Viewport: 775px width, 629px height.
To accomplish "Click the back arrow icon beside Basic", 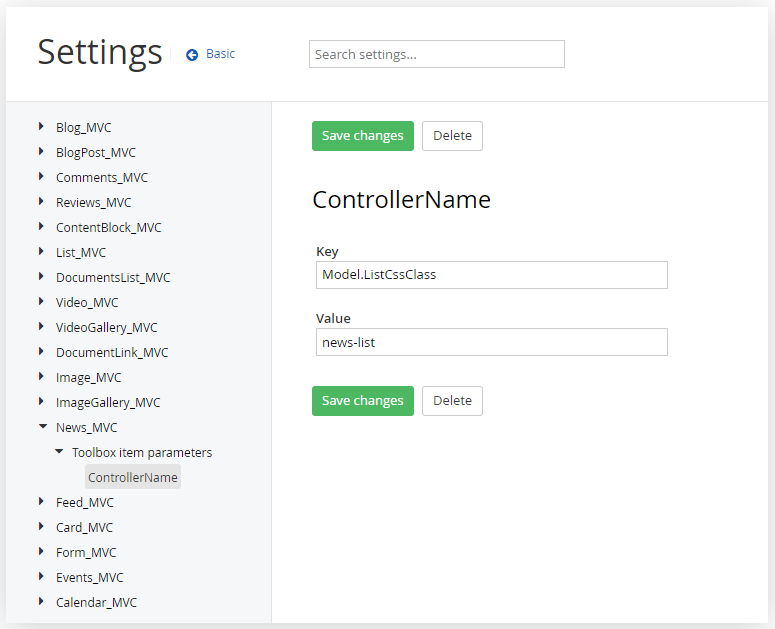I will [x=192, y=55].
